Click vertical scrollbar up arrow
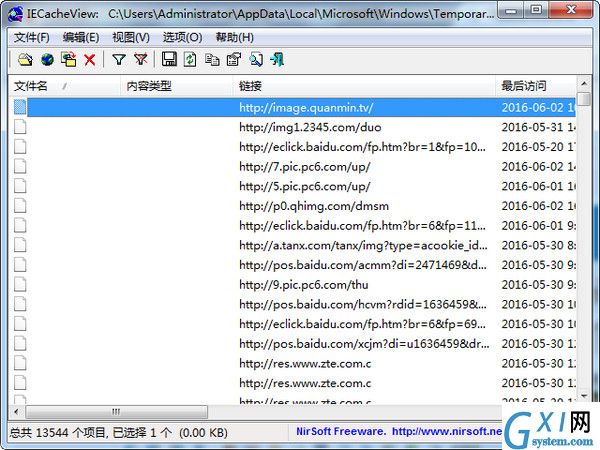Screen dimensions: 600x450 point(584,83)
